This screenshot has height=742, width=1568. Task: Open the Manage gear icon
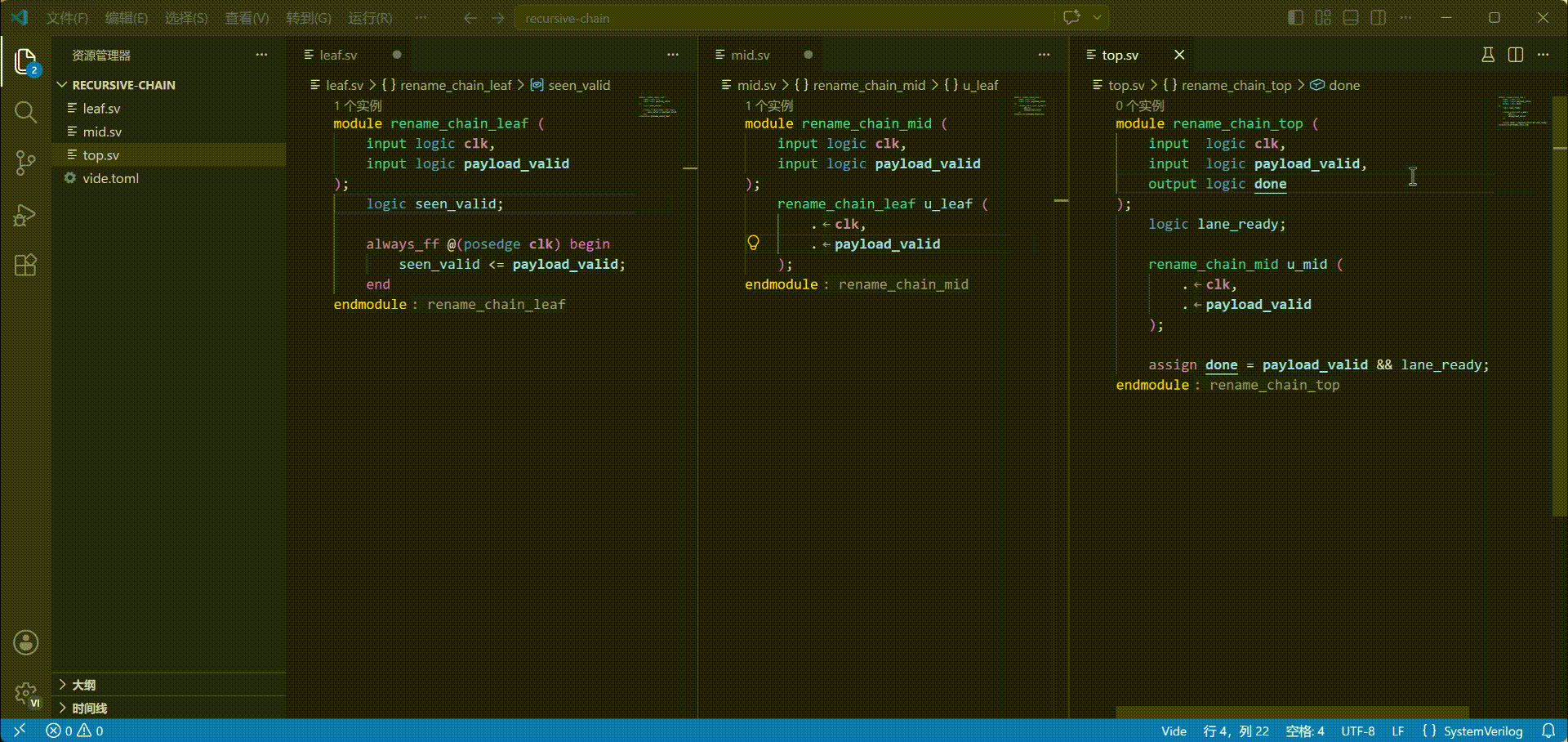click(25, 694)
